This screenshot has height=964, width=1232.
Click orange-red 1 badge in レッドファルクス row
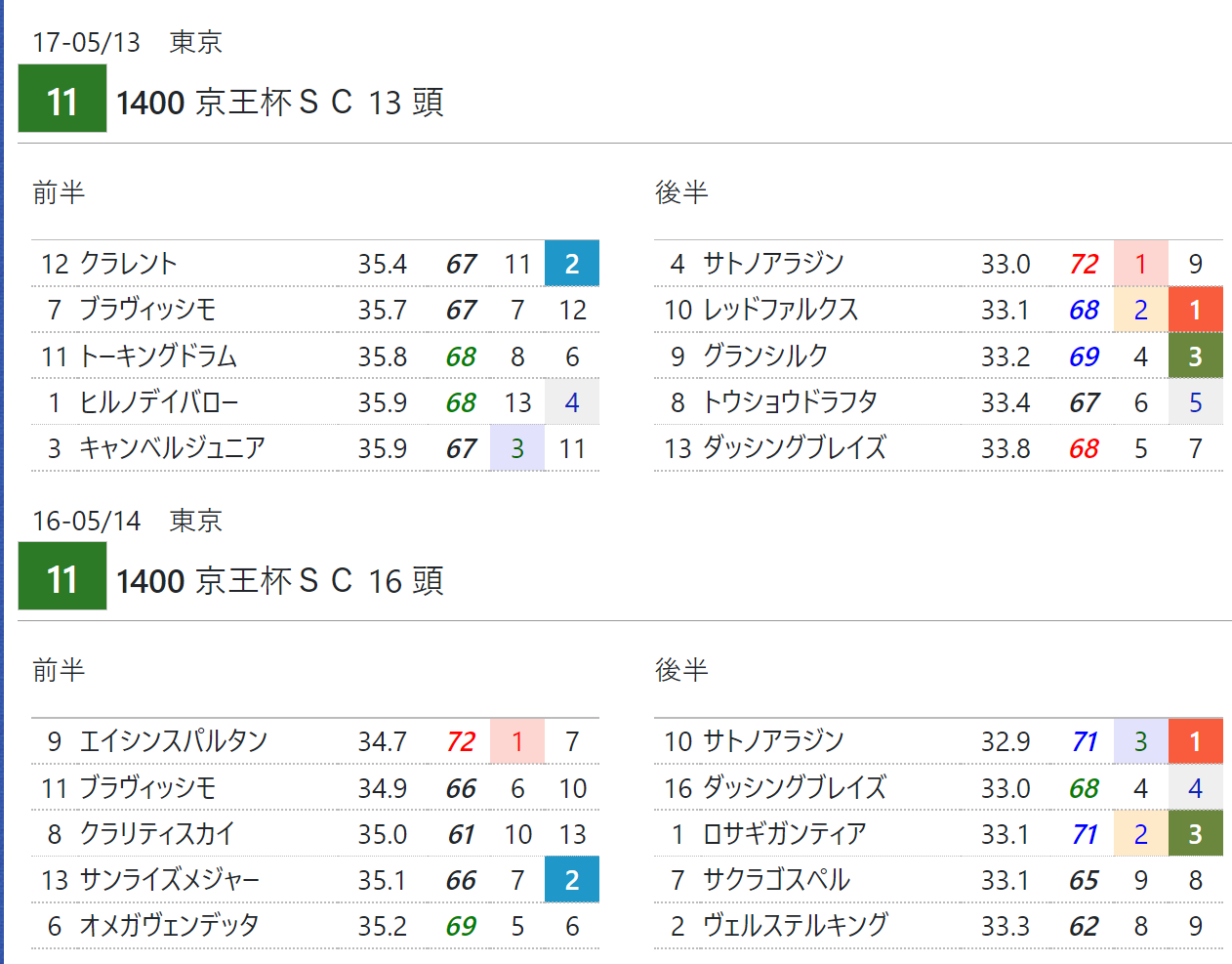click(x=1195, y=310)
